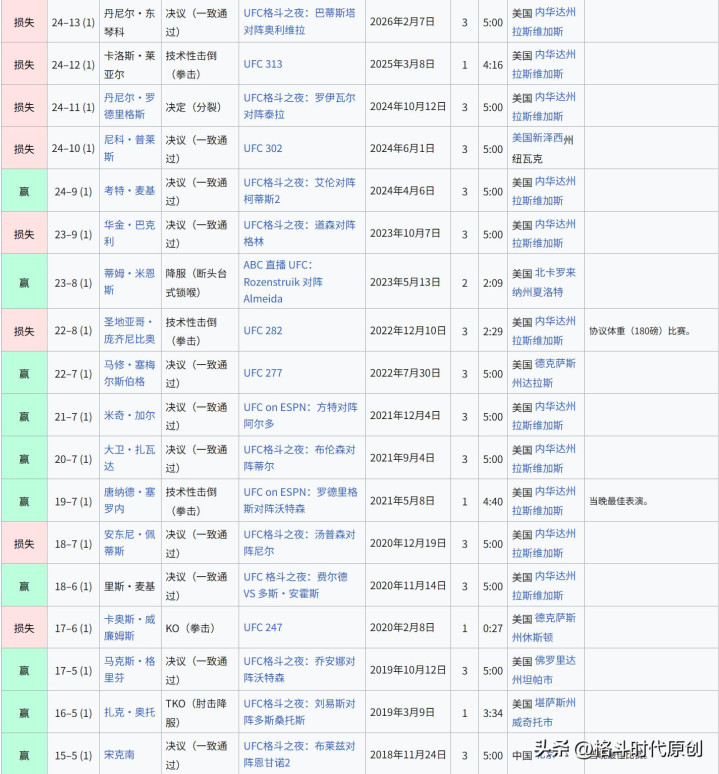Open UFC格斗之夜：罗伊瓦尔对阵泰拉 event link
This screenshot has height=774, width=719.
tap(299, 106)
